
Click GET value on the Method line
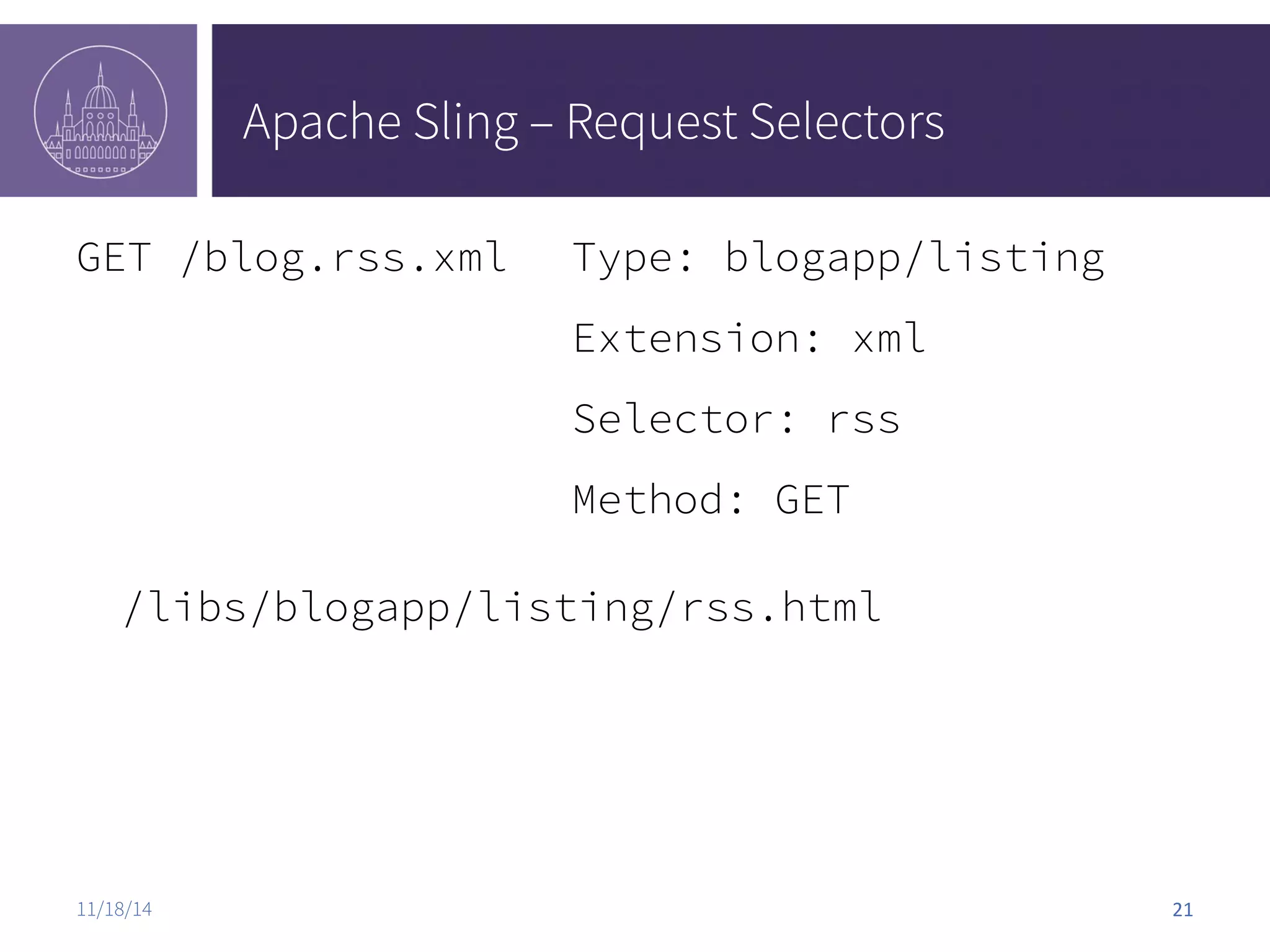tap(812, 500)
